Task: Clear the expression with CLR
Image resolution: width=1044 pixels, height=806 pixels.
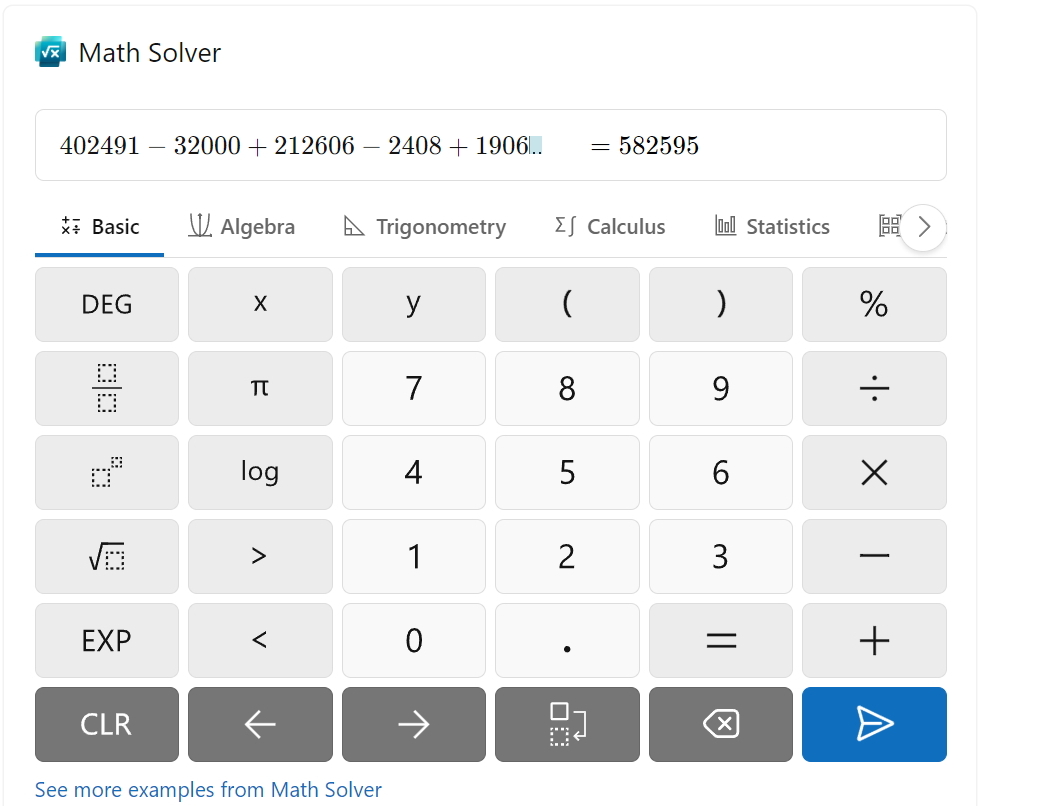Action: click(x=107, y=724)
